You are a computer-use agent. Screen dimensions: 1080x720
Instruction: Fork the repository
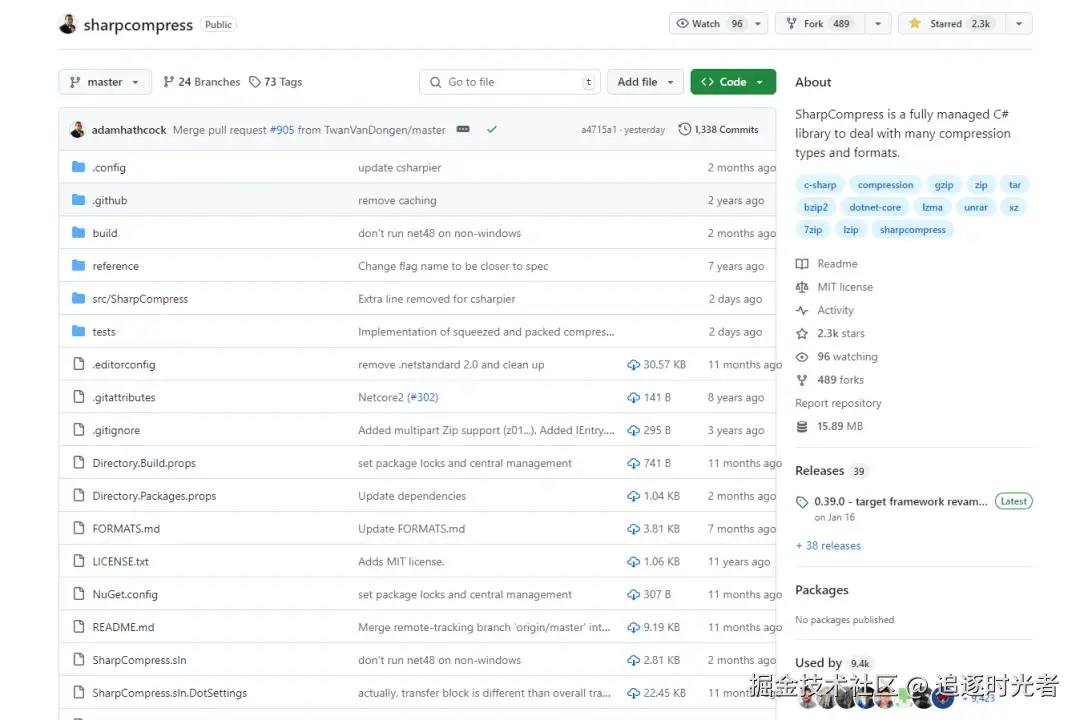tap(820, 23)
